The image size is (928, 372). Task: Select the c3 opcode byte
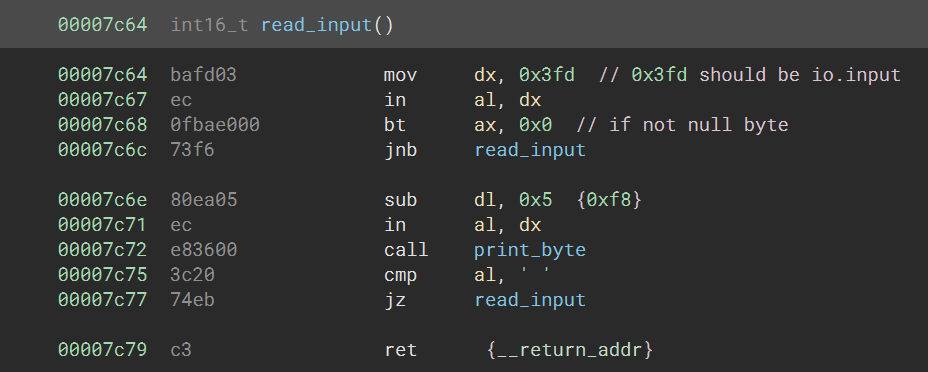[181, 350]
